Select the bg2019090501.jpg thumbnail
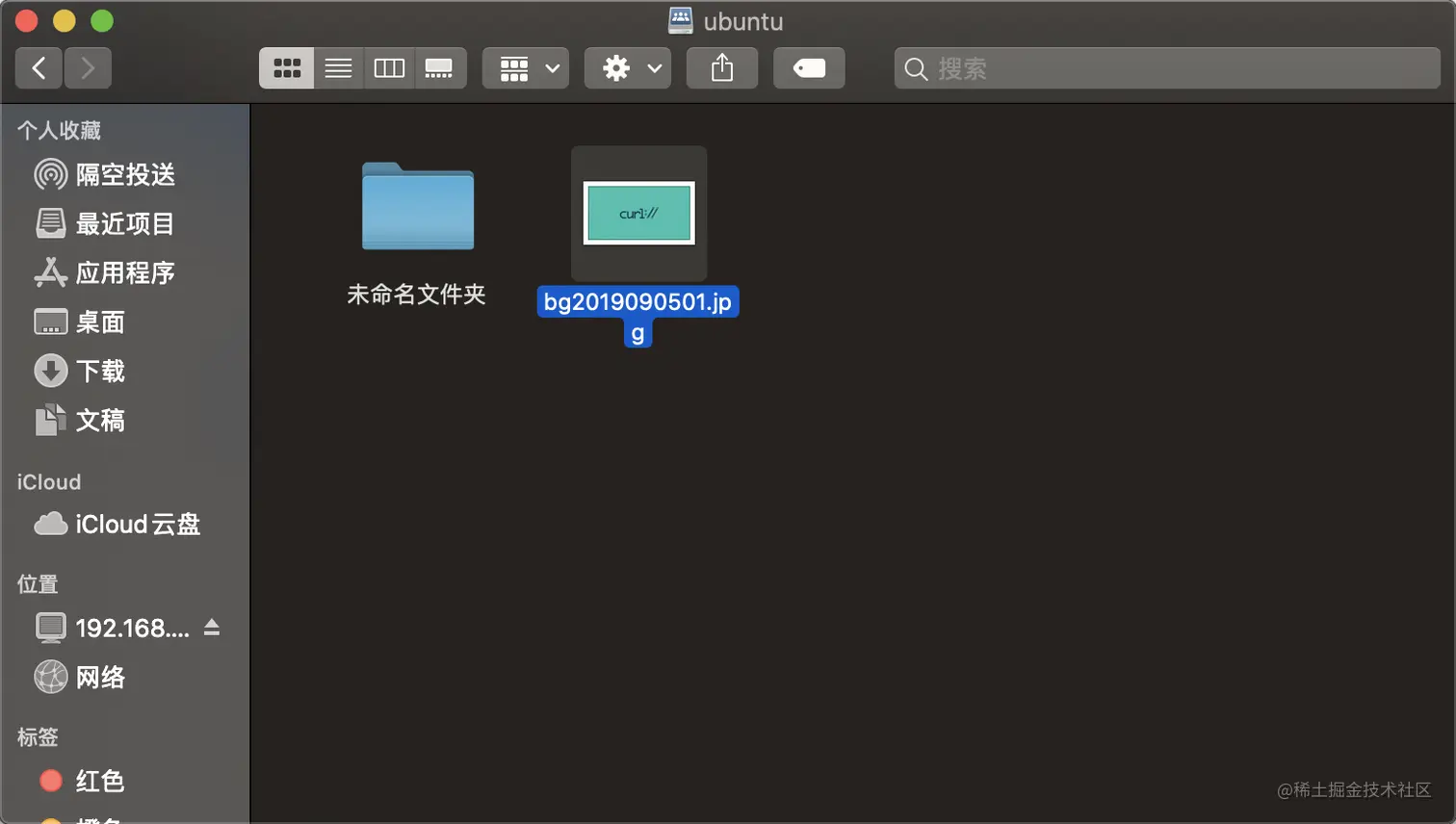The image size is (1456, 824). coord(638,213)
